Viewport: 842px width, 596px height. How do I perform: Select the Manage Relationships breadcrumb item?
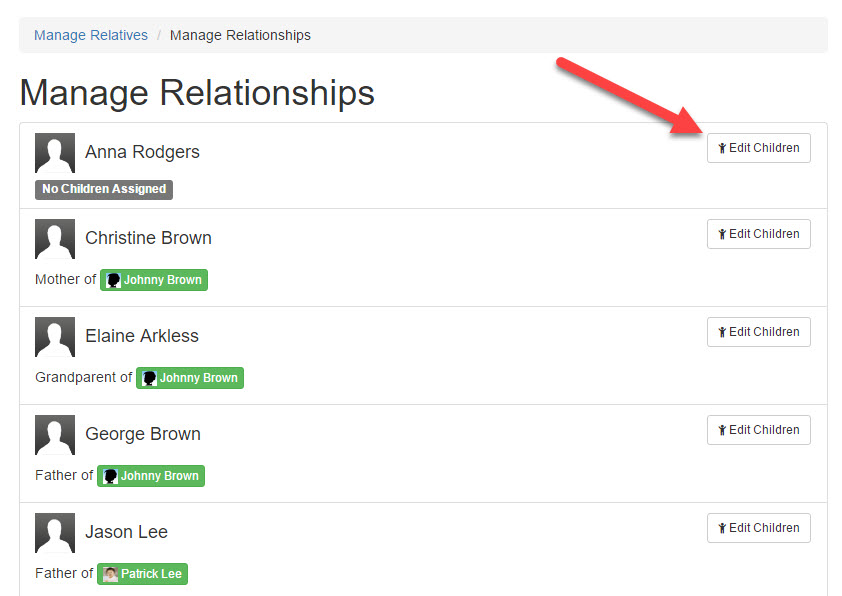[x=240, y=35]
